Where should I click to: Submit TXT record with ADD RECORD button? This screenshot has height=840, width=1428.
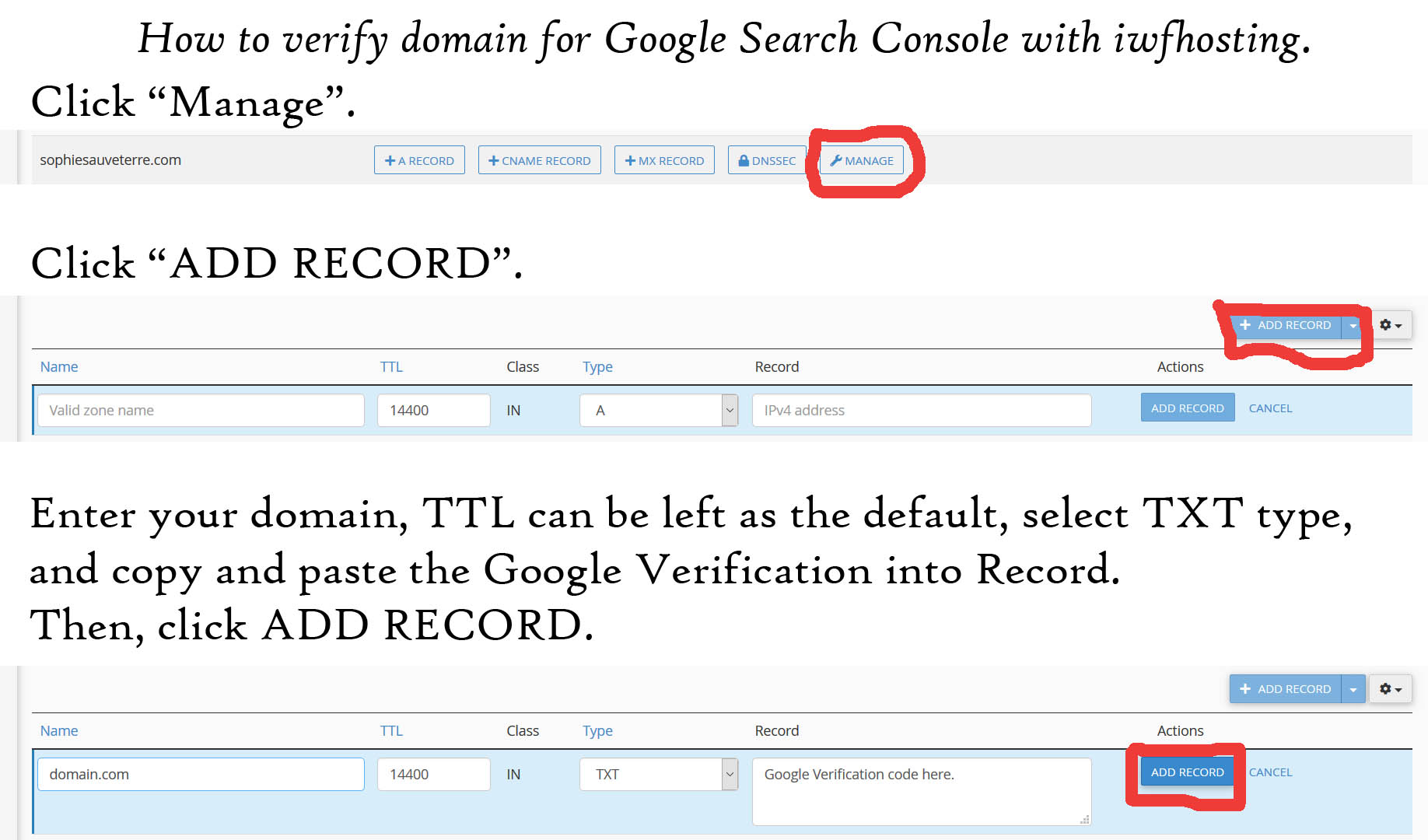tap(1187, 772)
